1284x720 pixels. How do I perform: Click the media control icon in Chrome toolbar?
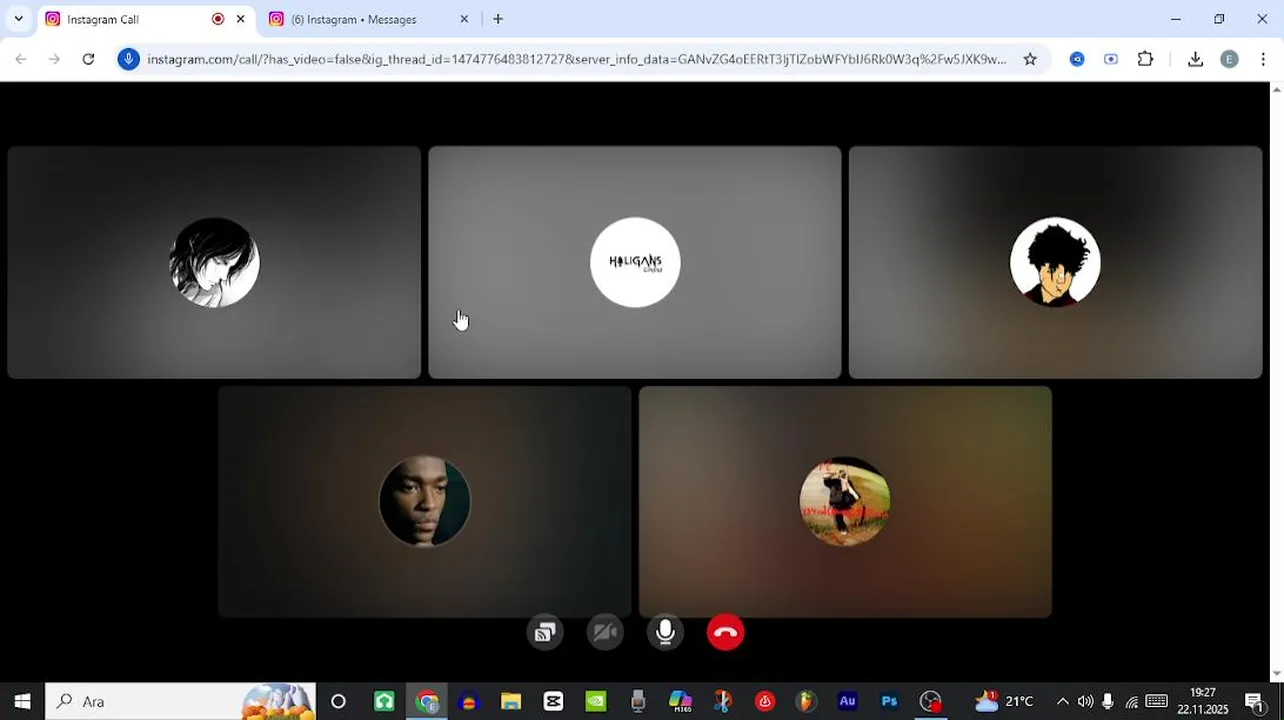click(1111, 59)
